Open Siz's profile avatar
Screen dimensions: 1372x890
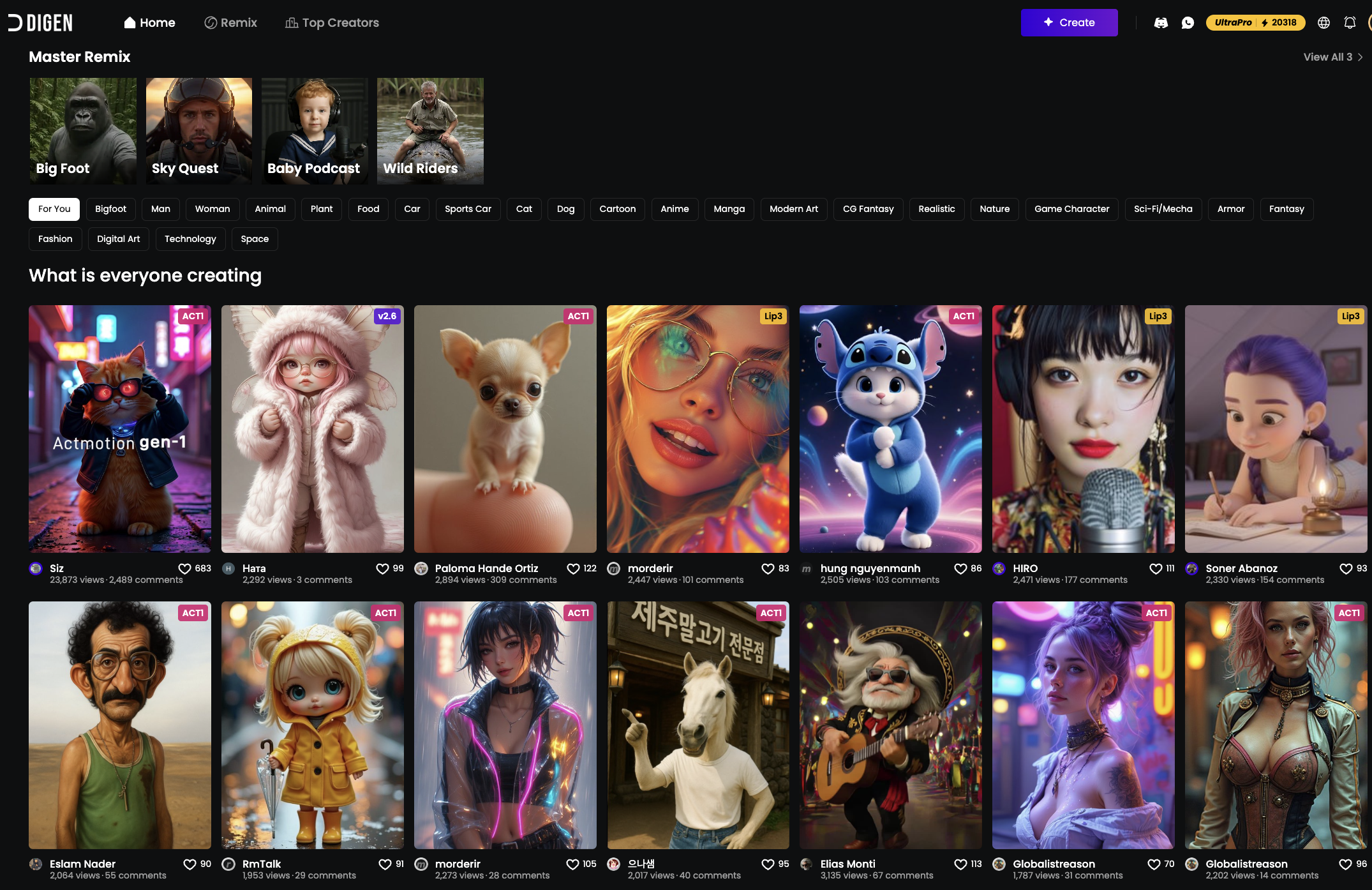coord(36,568)
